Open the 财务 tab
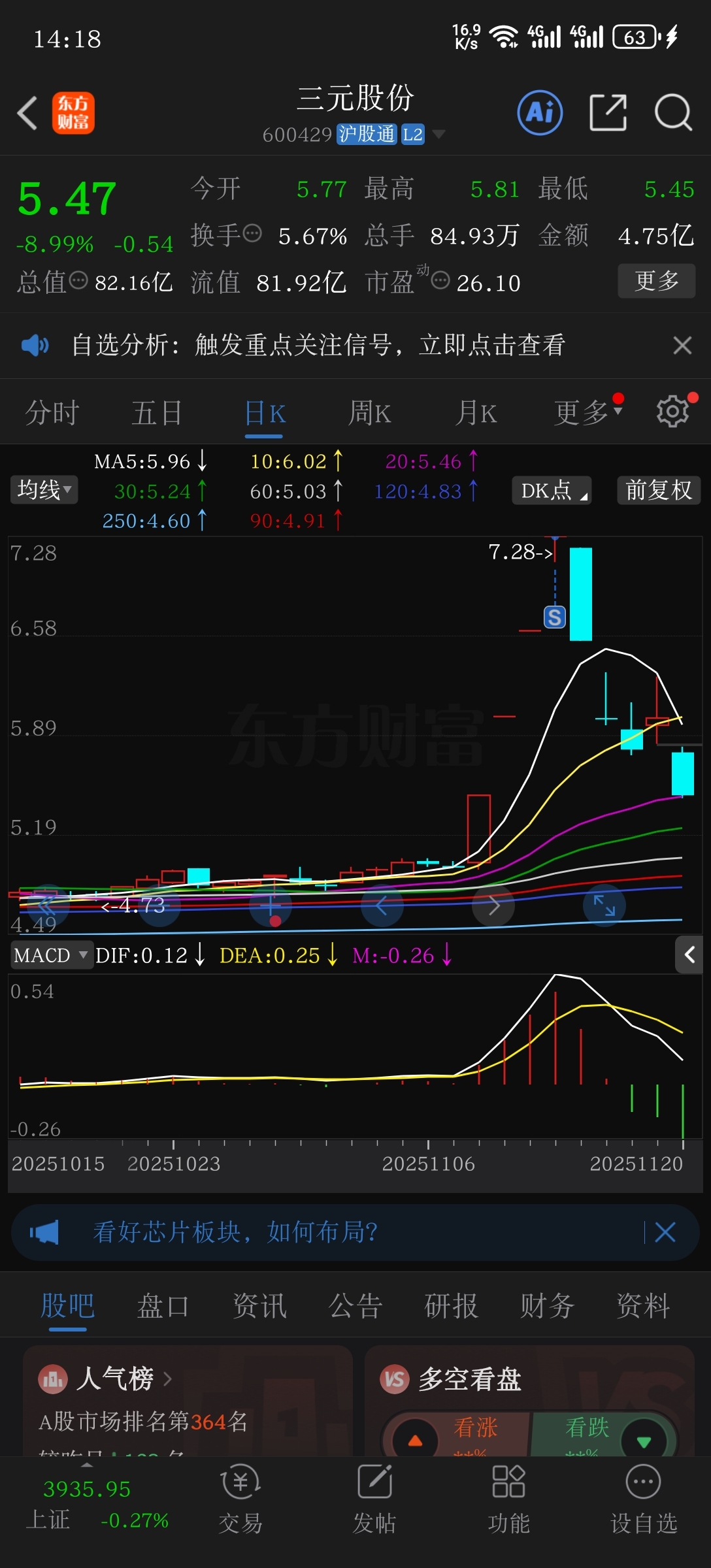The image size is (711, 1568). [x=548, y=1307]
